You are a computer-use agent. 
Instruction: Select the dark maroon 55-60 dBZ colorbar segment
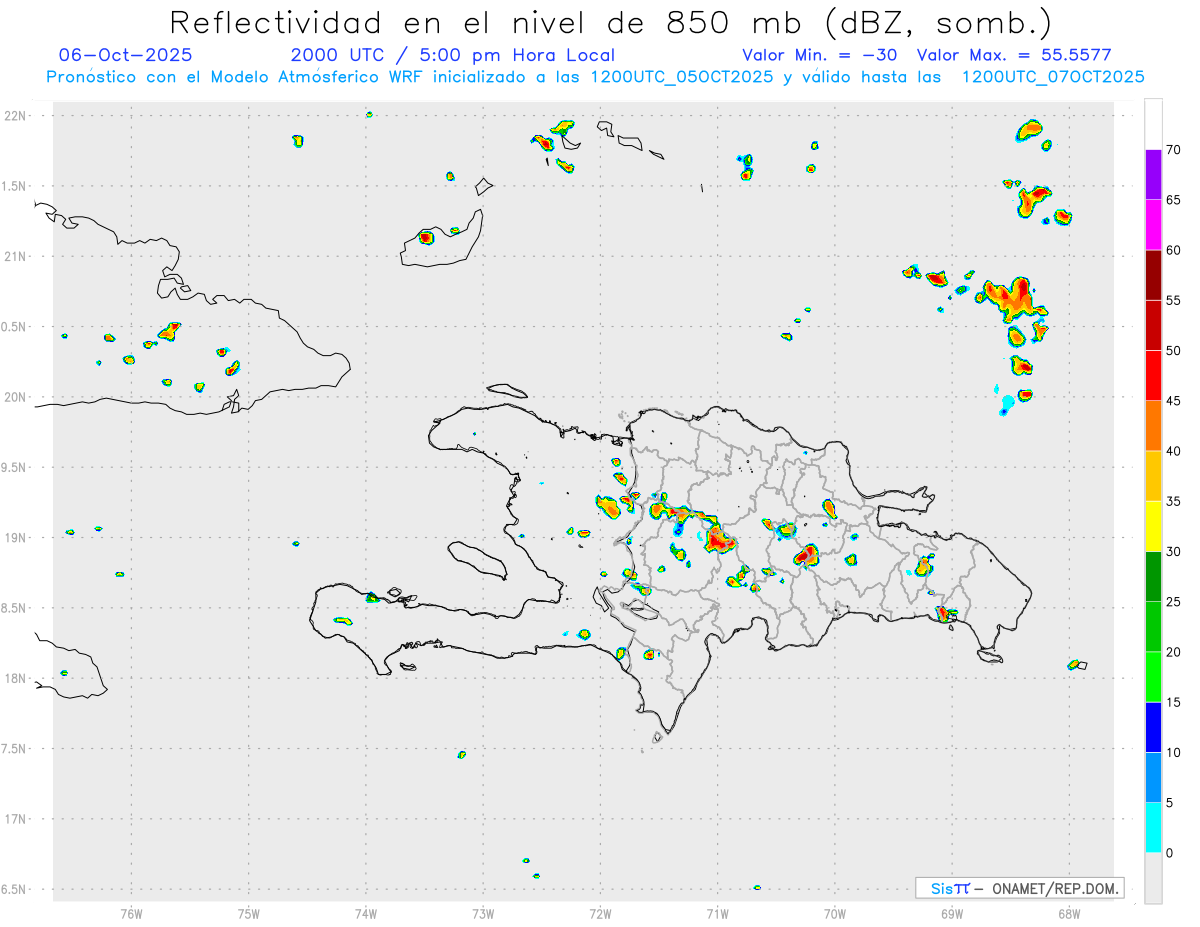pos(1153,275)
